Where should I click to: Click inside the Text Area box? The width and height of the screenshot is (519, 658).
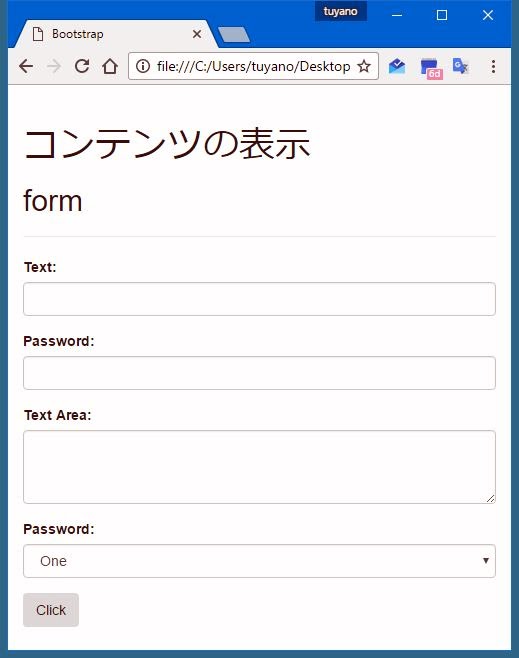[259, 467]
